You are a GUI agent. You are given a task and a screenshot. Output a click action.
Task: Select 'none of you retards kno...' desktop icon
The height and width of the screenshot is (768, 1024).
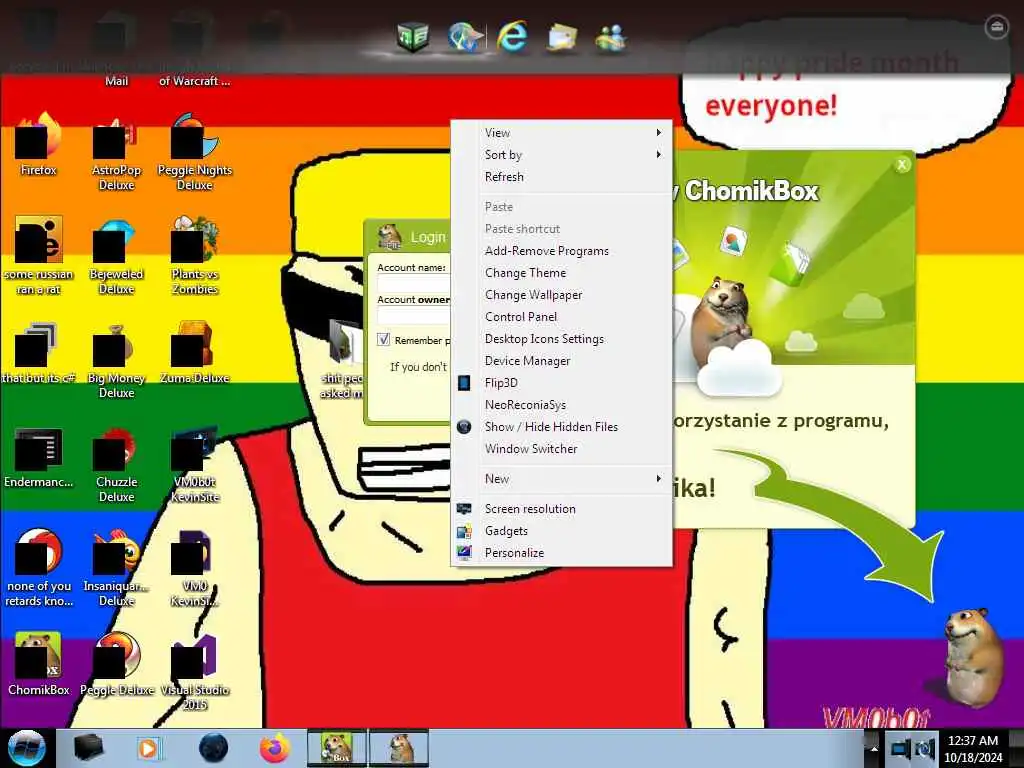tap(39, 569)
